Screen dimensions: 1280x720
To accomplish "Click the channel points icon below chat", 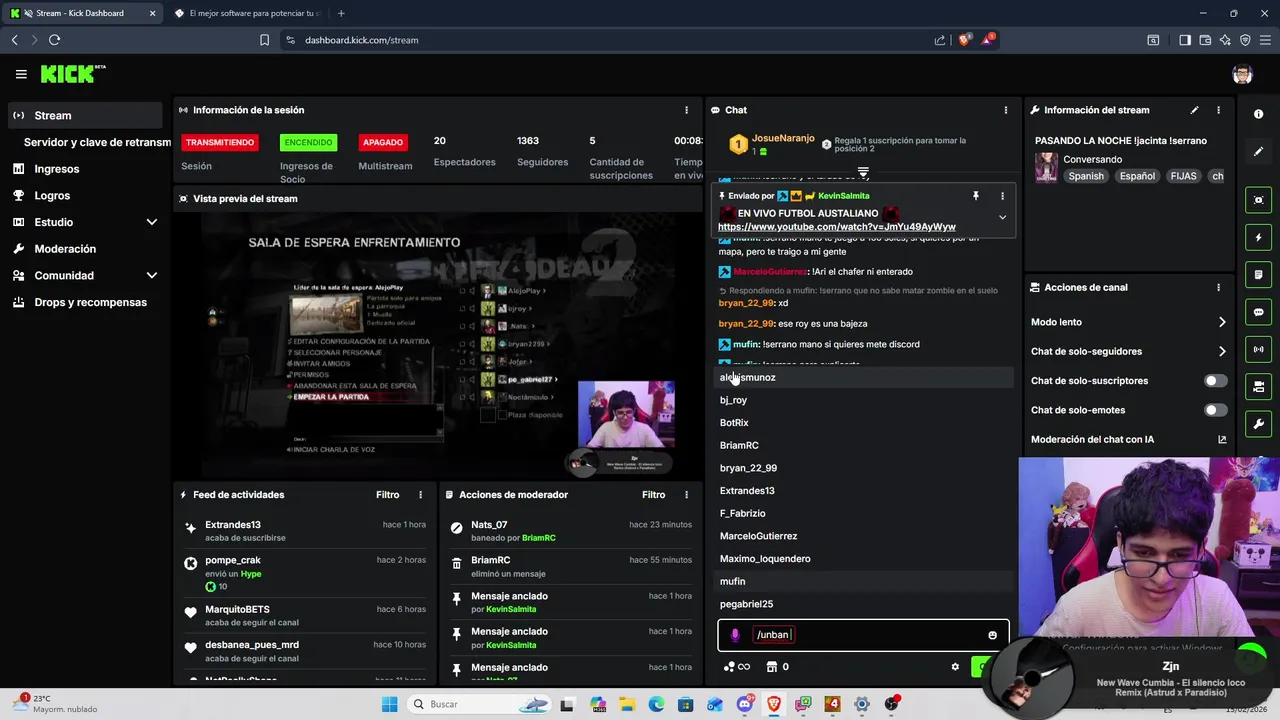I will [737, 667].
